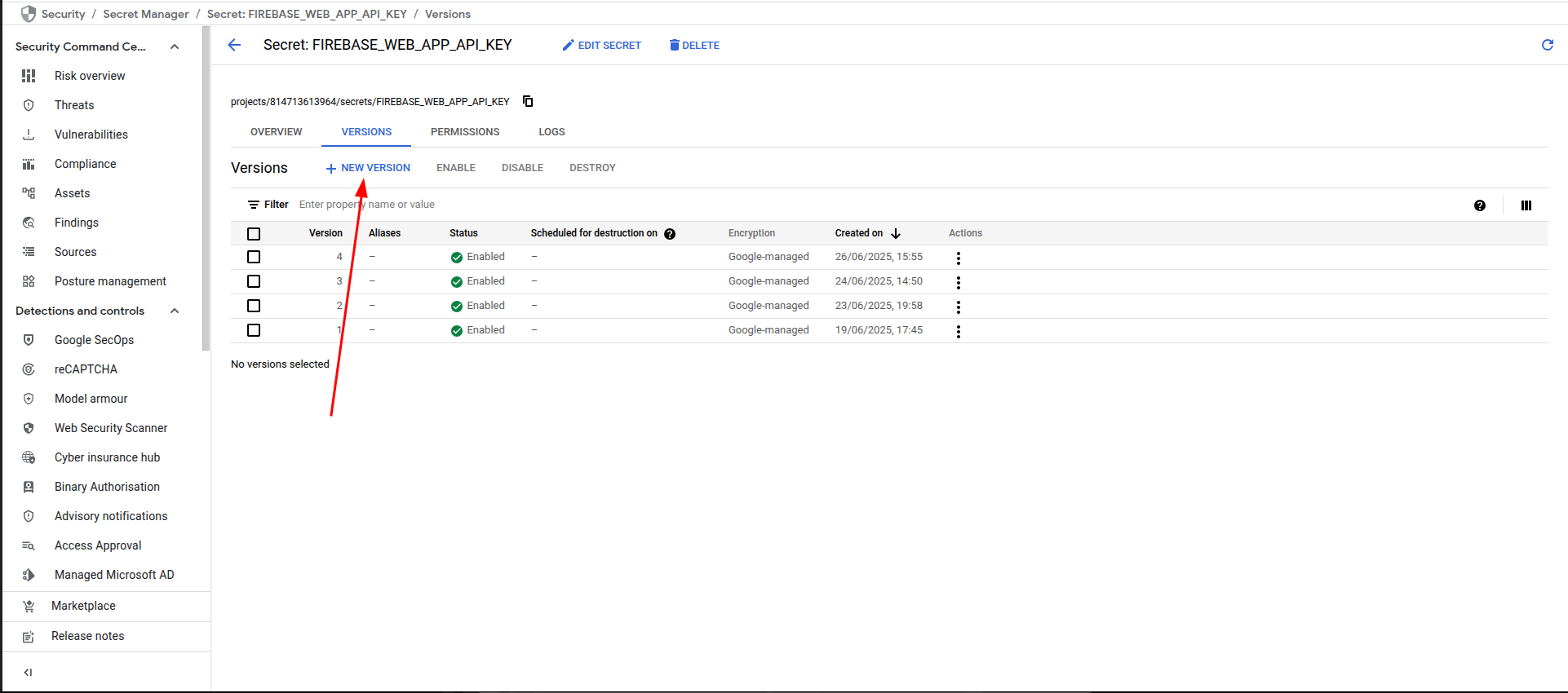Screen dimensions: 1568x693
Task: Click the Release notes icon
Action: point(29,637)
